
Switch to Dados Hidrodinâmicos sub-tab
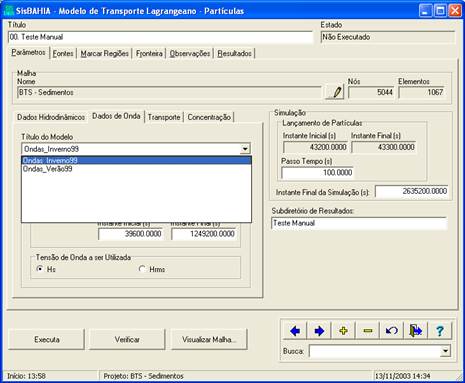tap(51, 117)
